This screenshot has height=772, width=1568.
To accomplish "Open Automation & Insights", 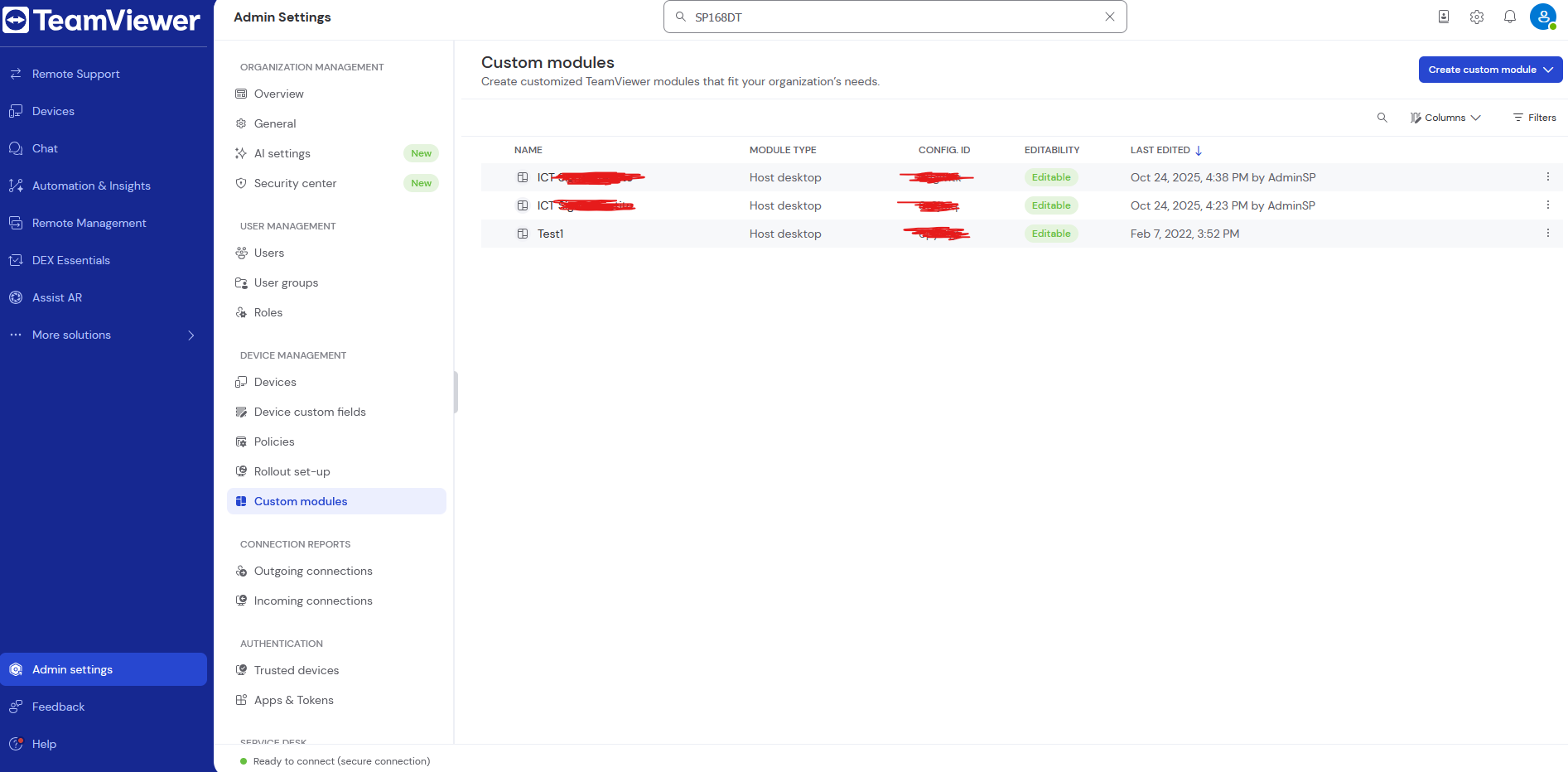I will tap(91, 186).
